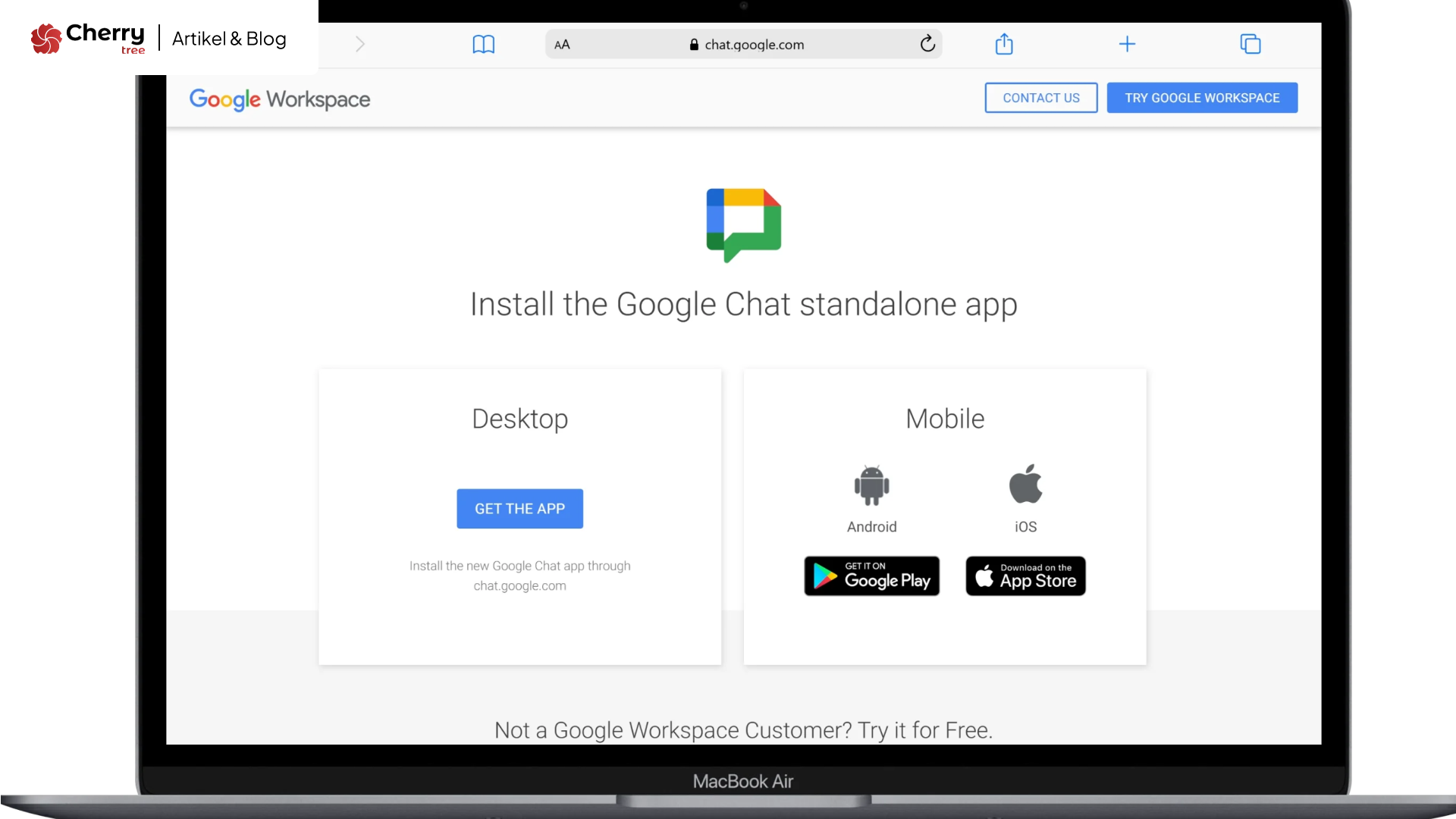Open Artikel & Blog label
The image size is (1456, 819).
coord(229,39)
